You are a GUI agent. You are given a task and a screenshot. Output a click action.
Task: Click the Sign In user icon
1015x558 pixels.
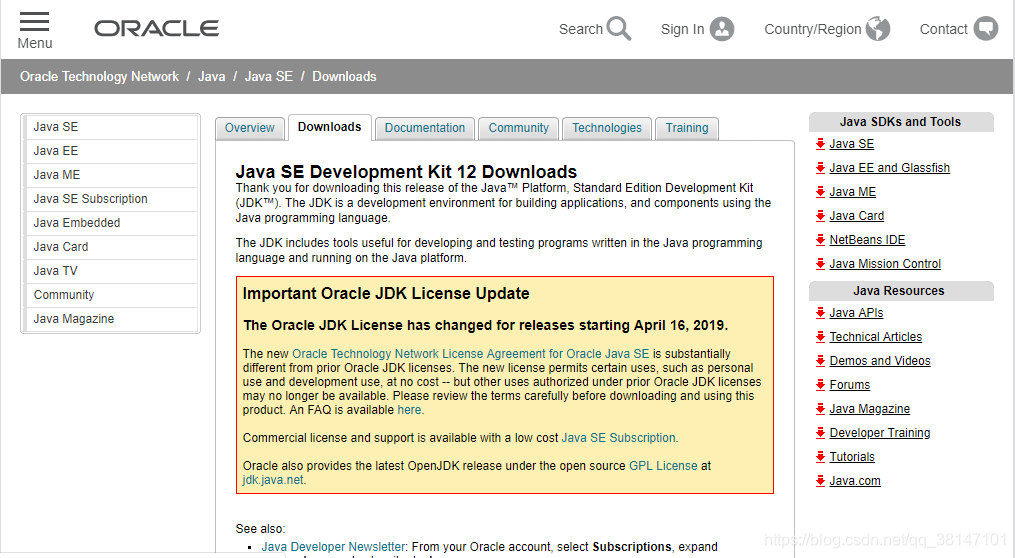(x=722, y=28)
